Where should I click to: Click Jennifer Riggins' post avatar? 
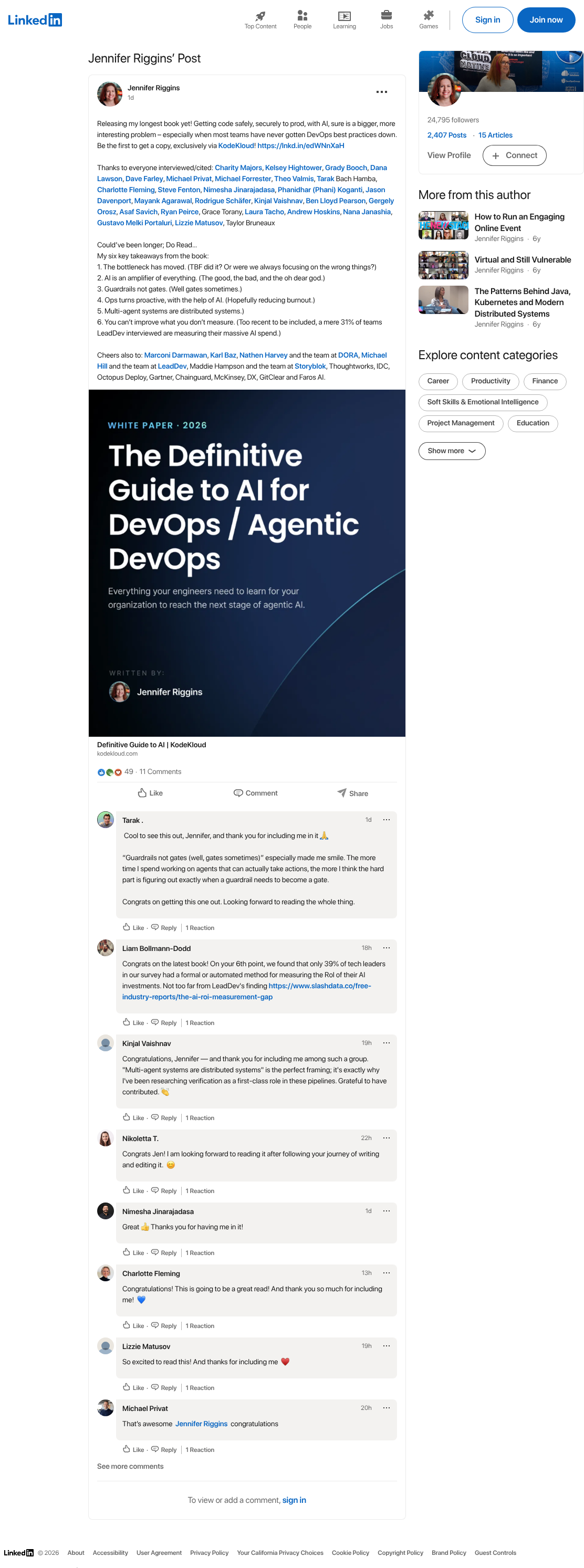(110, 94)
